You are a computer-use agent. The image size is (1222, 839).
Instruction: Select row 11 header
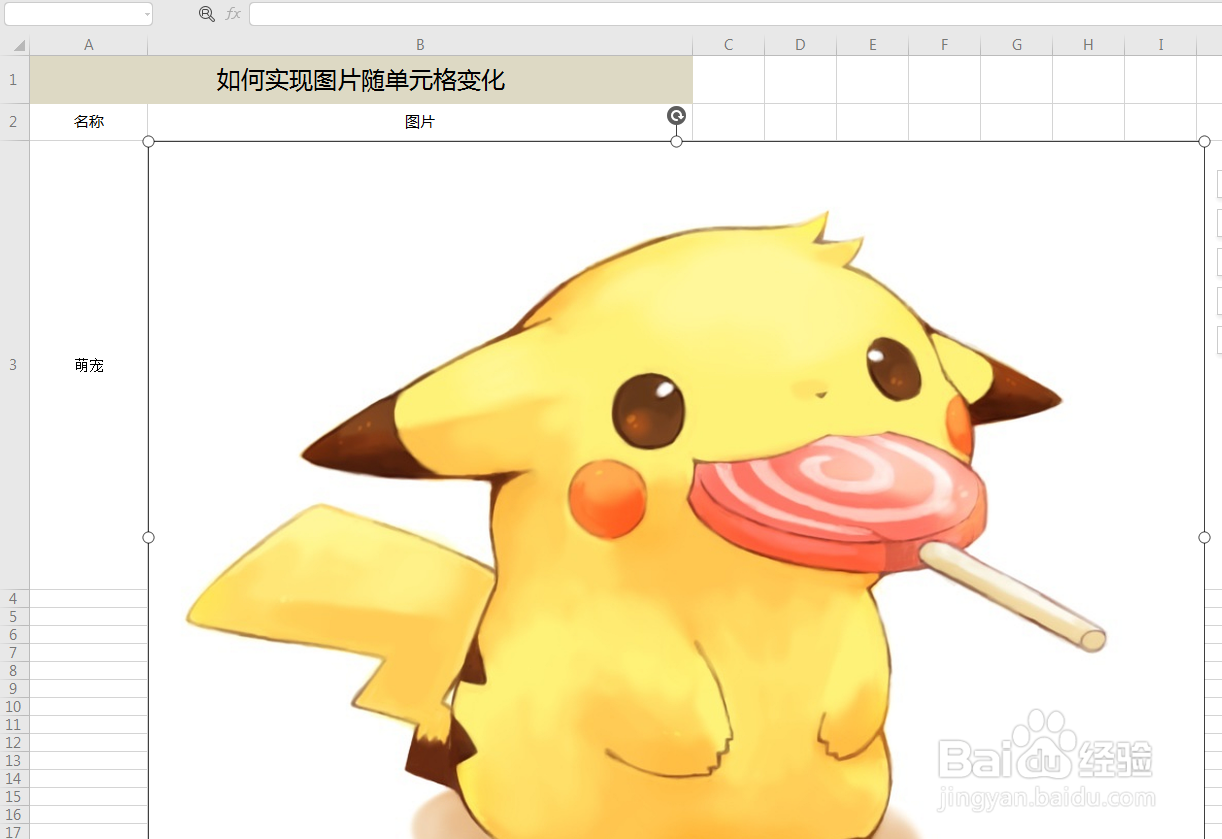click(14, 724)
